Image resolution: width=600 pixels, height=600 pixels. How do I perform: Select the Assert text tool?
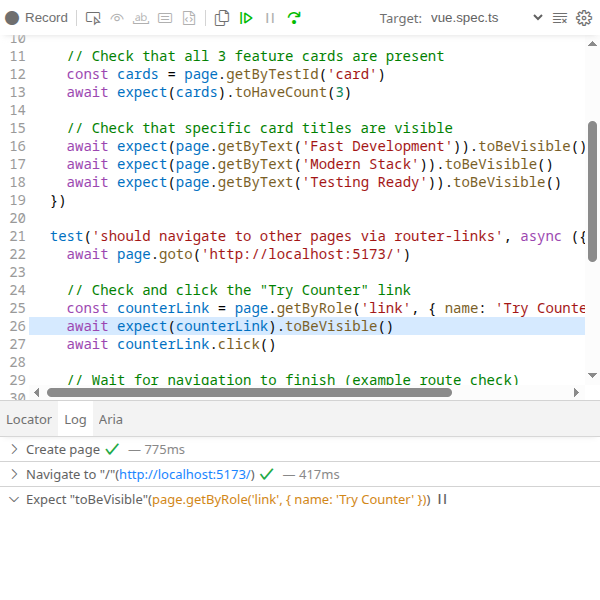click(x=141, y=18)
